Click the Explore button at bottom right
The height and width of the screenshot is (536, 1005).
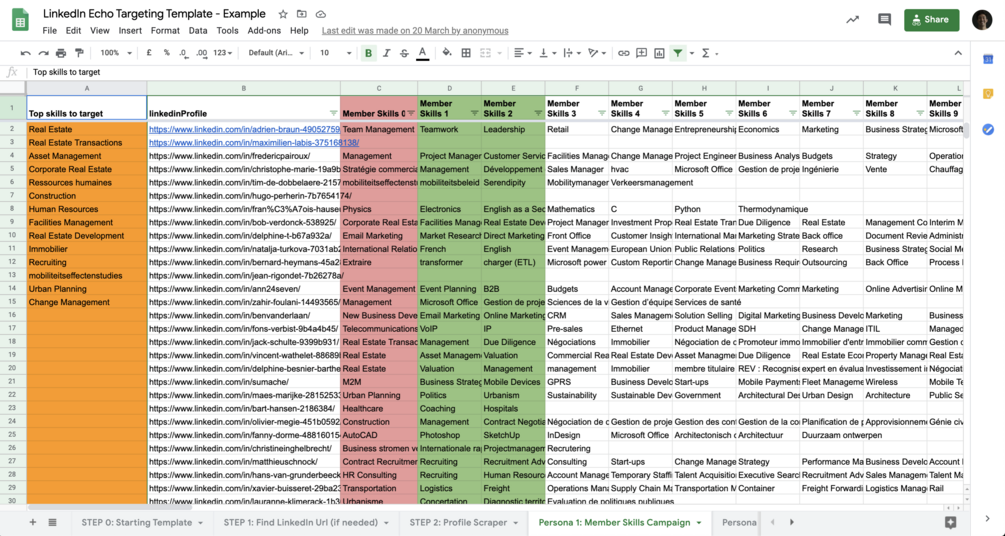(951, 523)
